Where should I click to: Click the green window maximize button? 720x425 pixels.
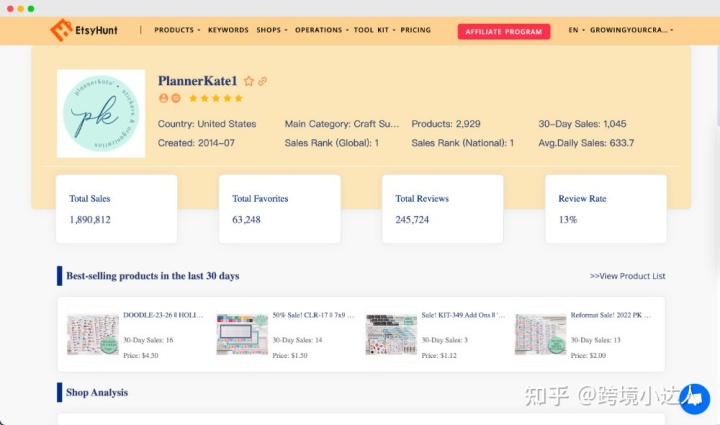(31, 9)
